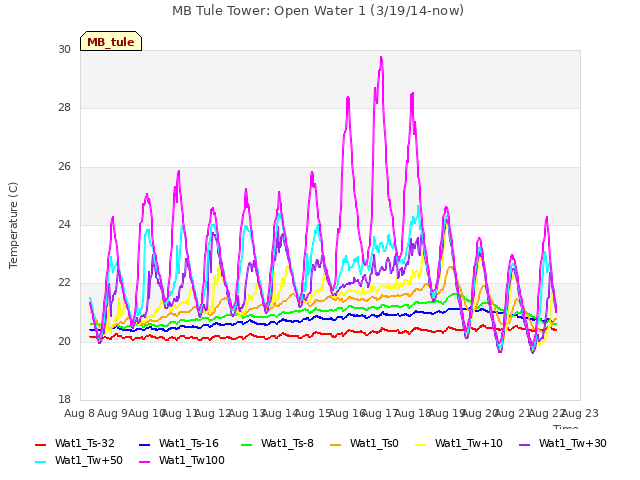This screenshot has width=640, height=480.
Task: Click the 22 y-axis tick label
Action: coord(64,282)
